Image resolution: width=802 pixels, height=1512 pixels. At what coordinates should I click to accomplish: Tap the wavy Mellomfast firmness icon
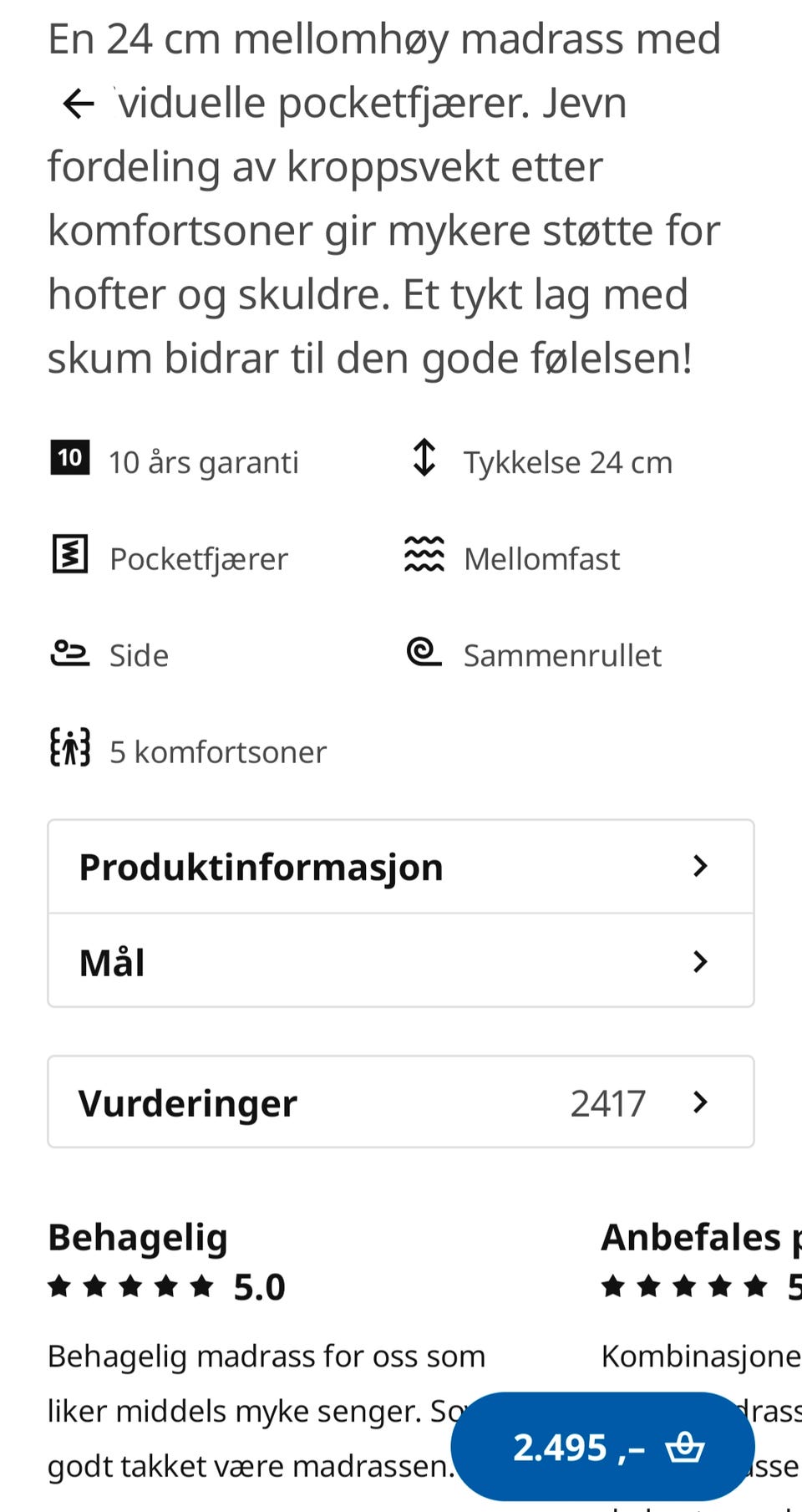pos(424,555)
